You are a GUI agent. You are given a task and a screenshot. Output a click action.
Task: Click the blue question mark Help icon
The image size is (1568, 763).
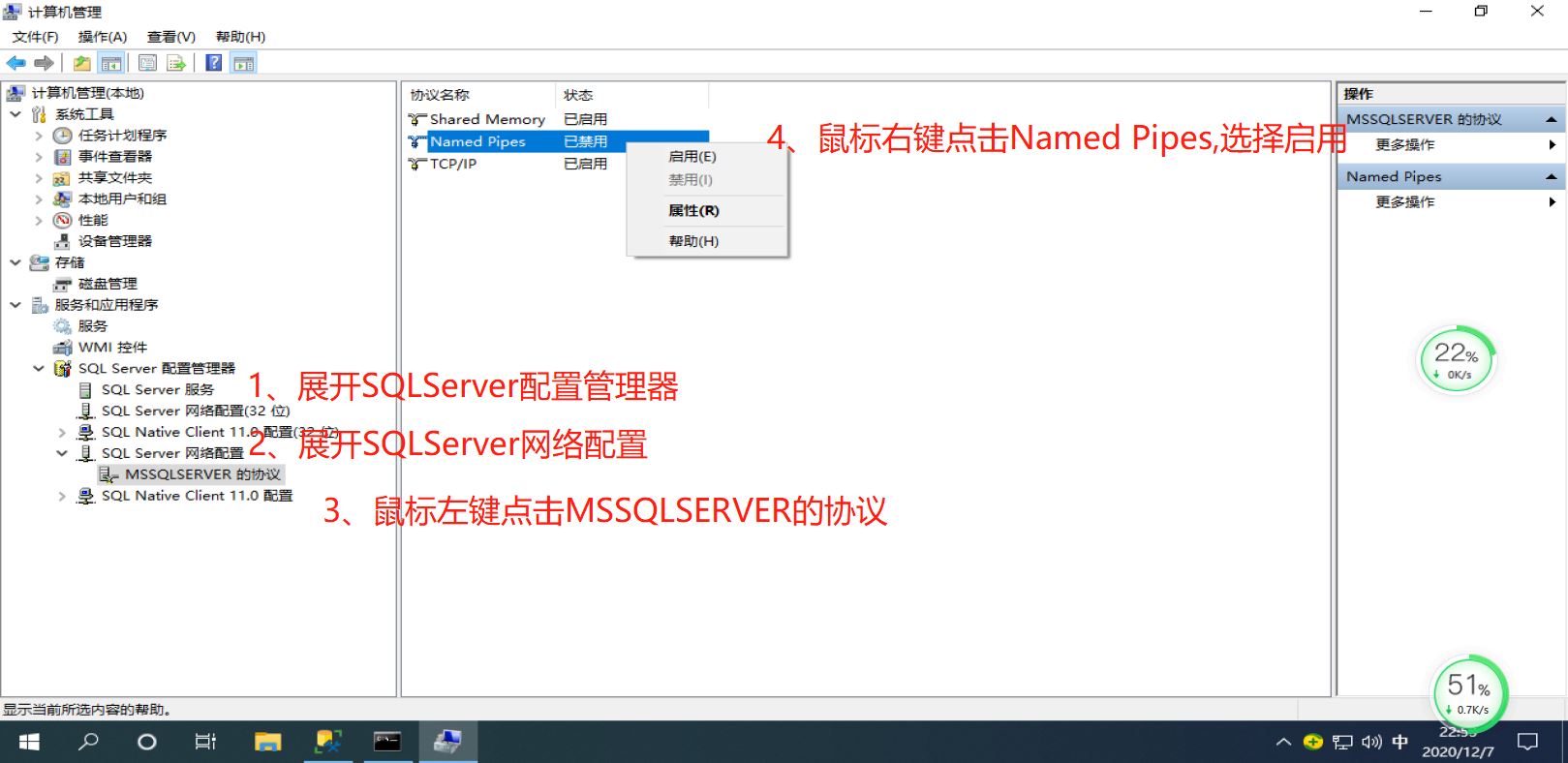(x=214, y=64)
